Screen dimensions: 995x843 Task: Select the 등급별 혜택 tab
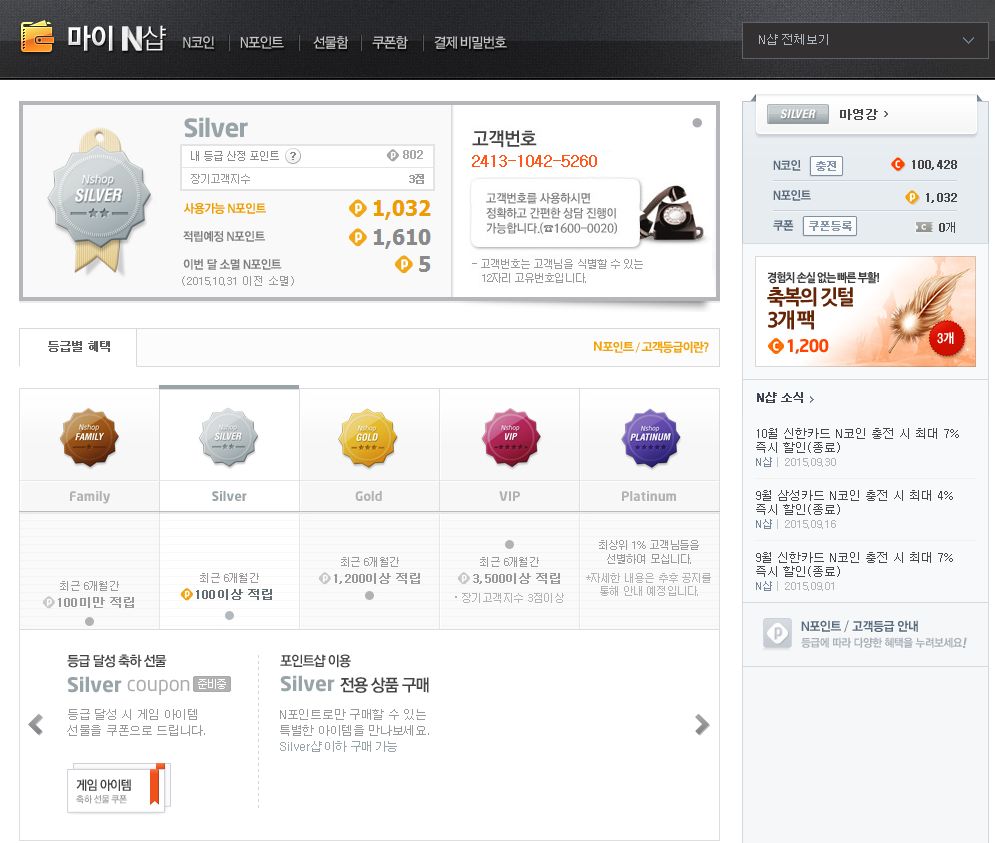pos(79,347)
